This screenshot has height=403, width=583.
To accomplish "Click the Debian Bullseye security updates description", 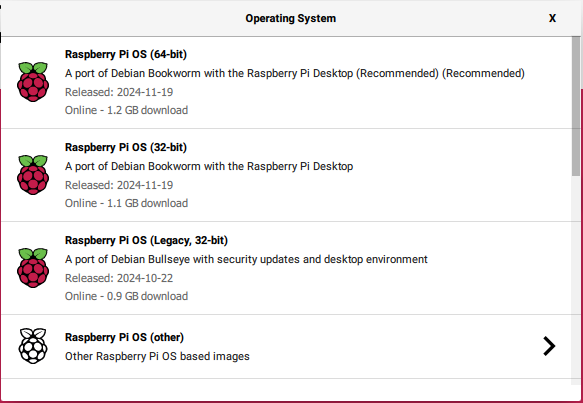I will tap(246, 259).
